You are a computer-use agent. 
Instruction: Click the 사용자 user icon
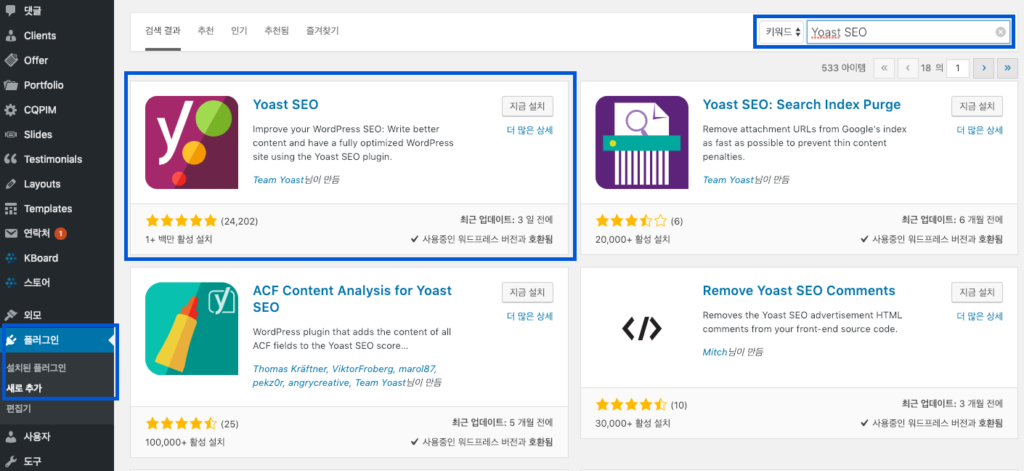(x=10, y=436)
